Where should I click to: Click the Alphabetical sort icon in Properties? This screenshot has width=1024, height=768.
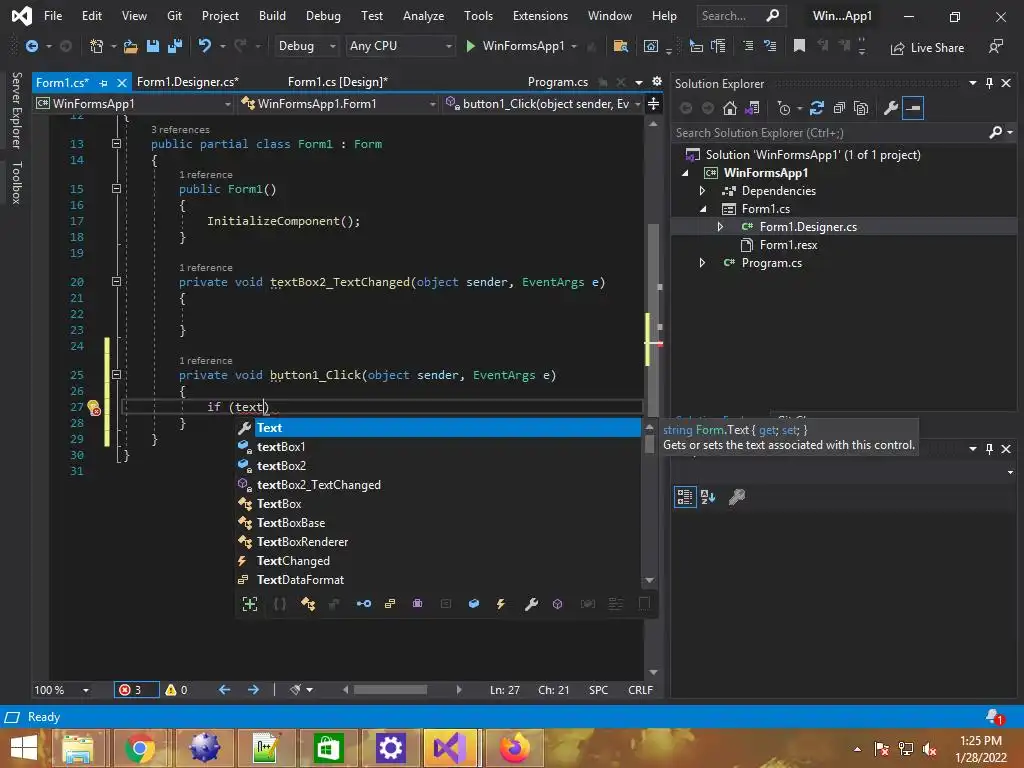[x=708, y=497]
